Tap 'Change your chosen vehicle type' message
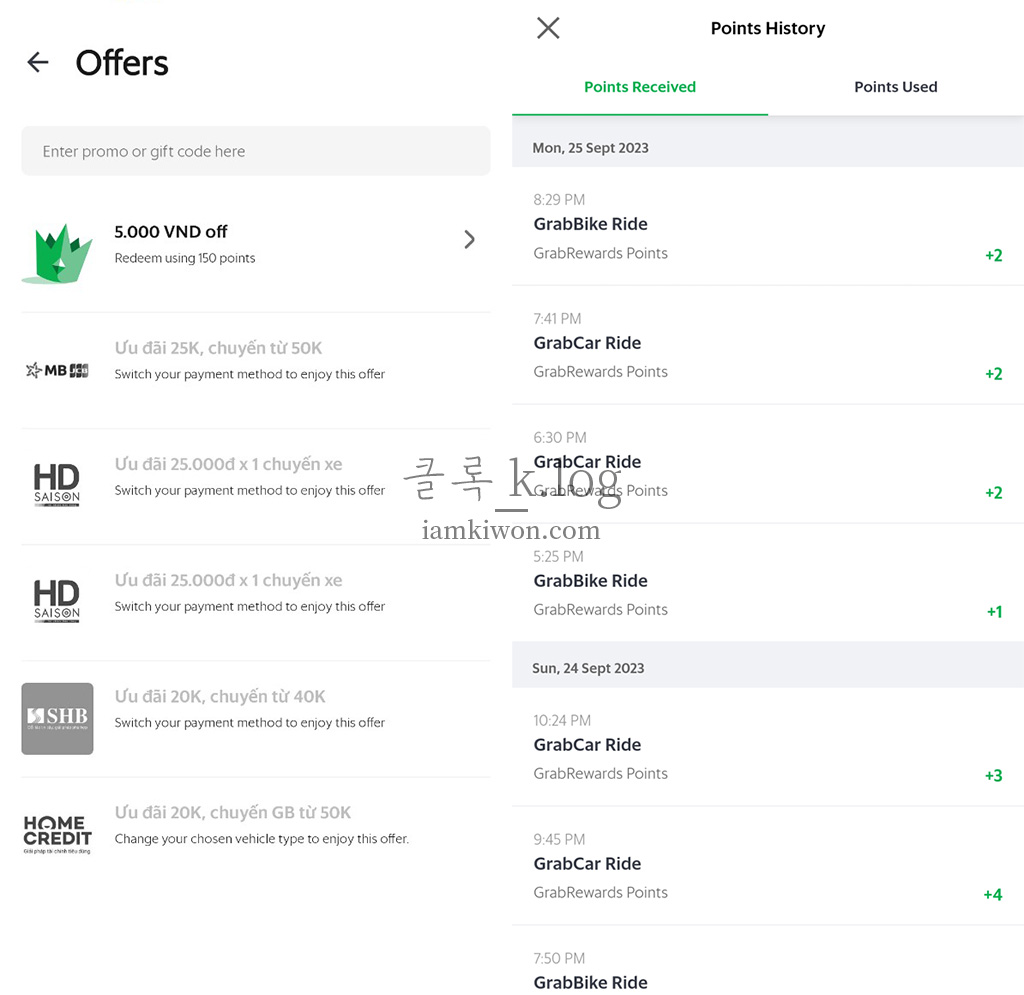 262,839
